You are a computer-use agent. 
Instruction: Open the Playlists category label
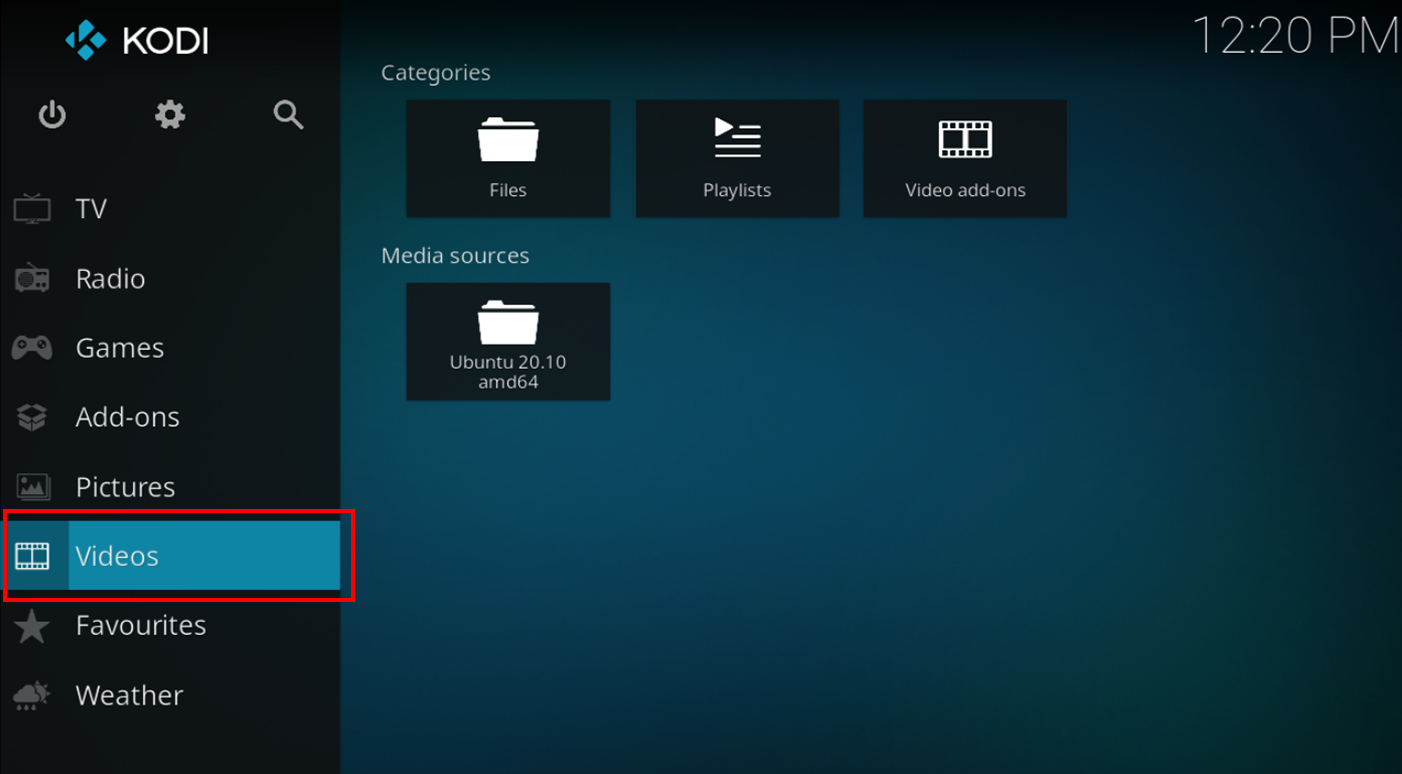tap(737, 190)
